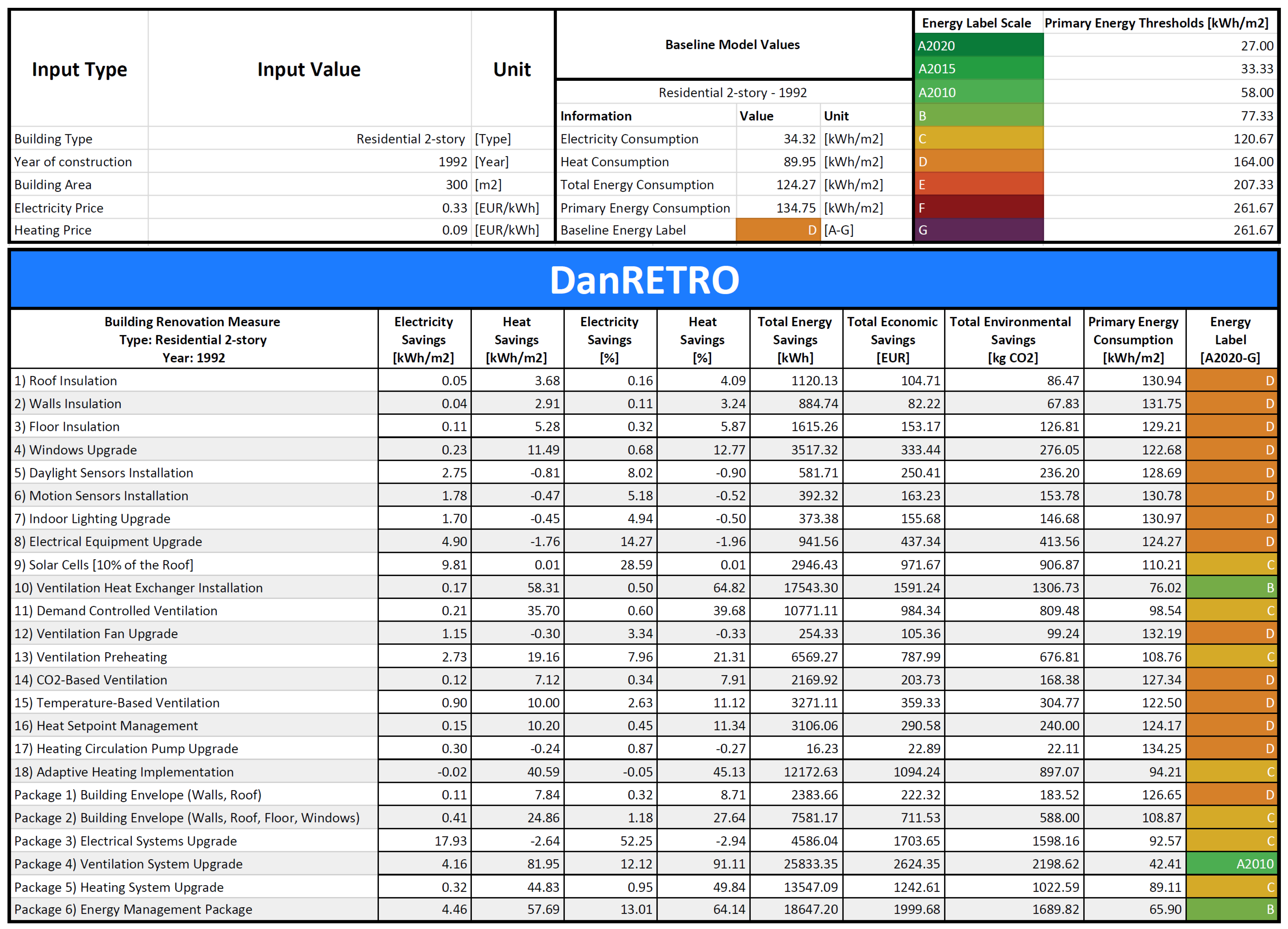
Task: Click the Total Economic Savings column header
Action: click(892, 340)
